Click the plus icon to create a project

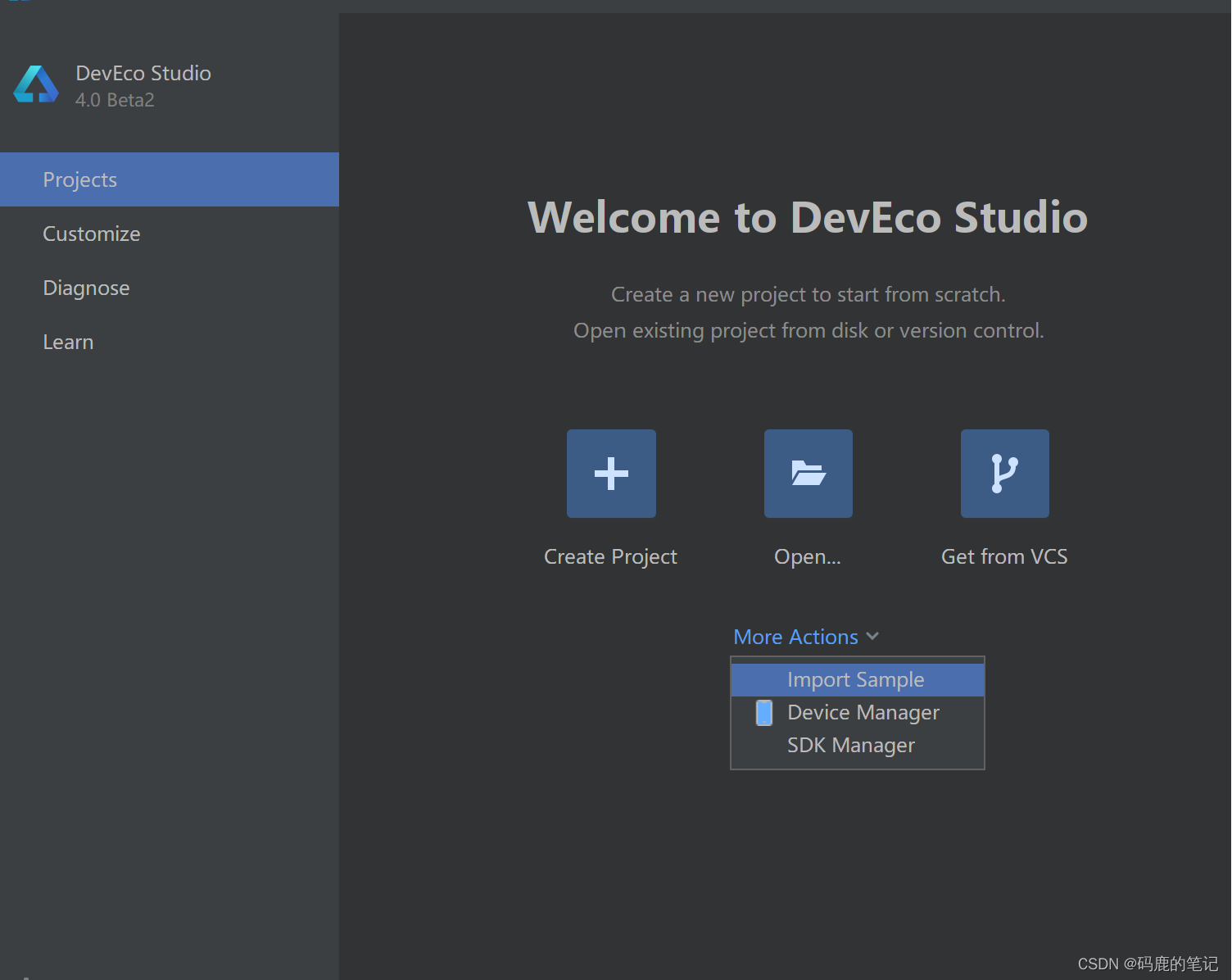coord(611,474)
